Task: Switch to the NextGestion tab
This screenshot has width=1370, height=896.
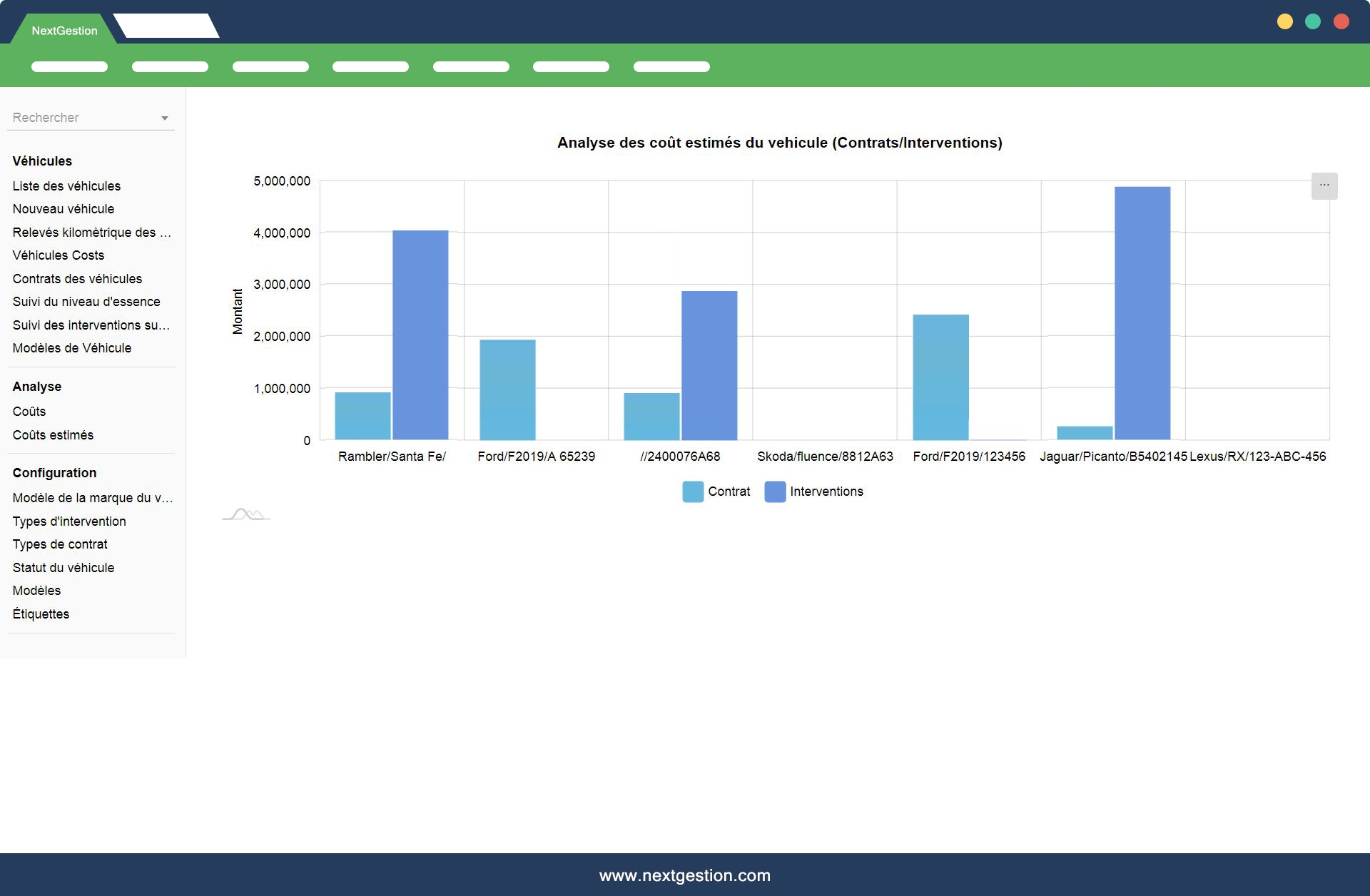Action: coord(64,31)
